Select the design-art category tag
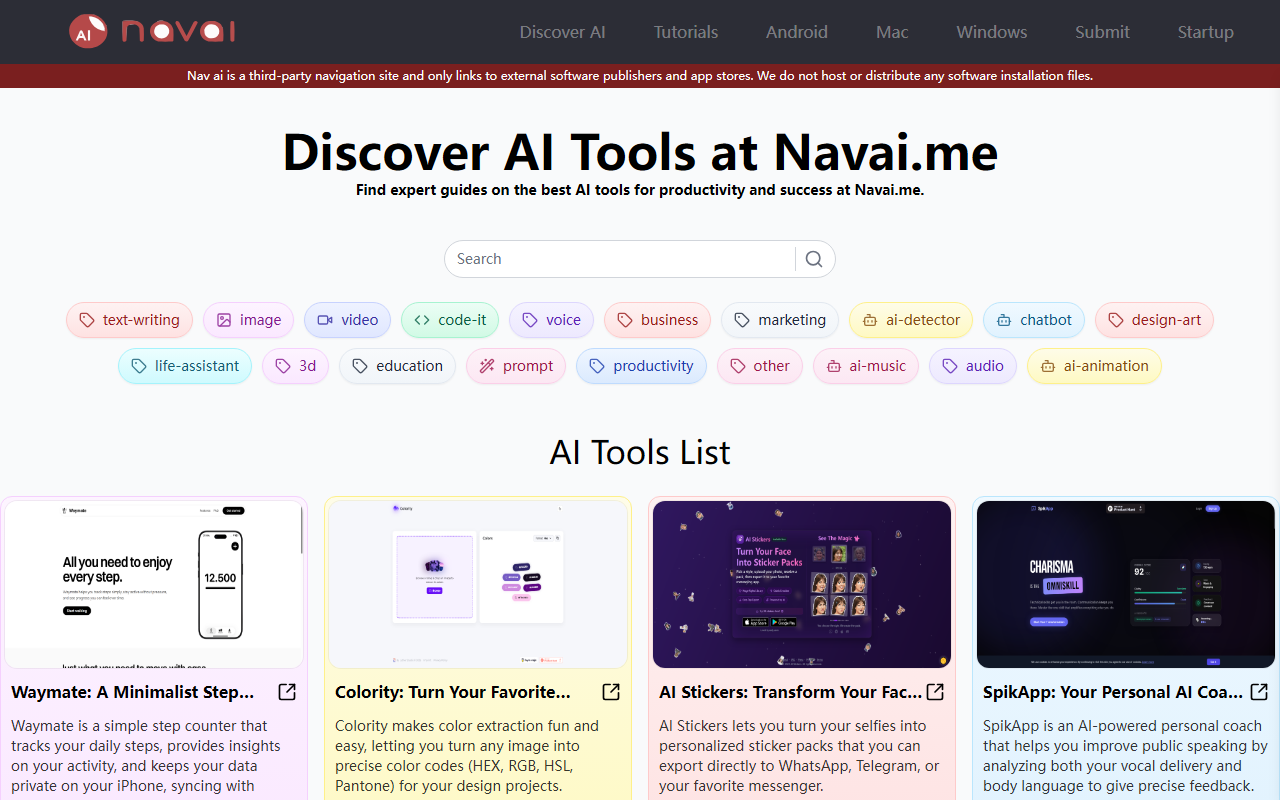Viewport: 1280px width, 800px height. click(x=1155, y=320)
